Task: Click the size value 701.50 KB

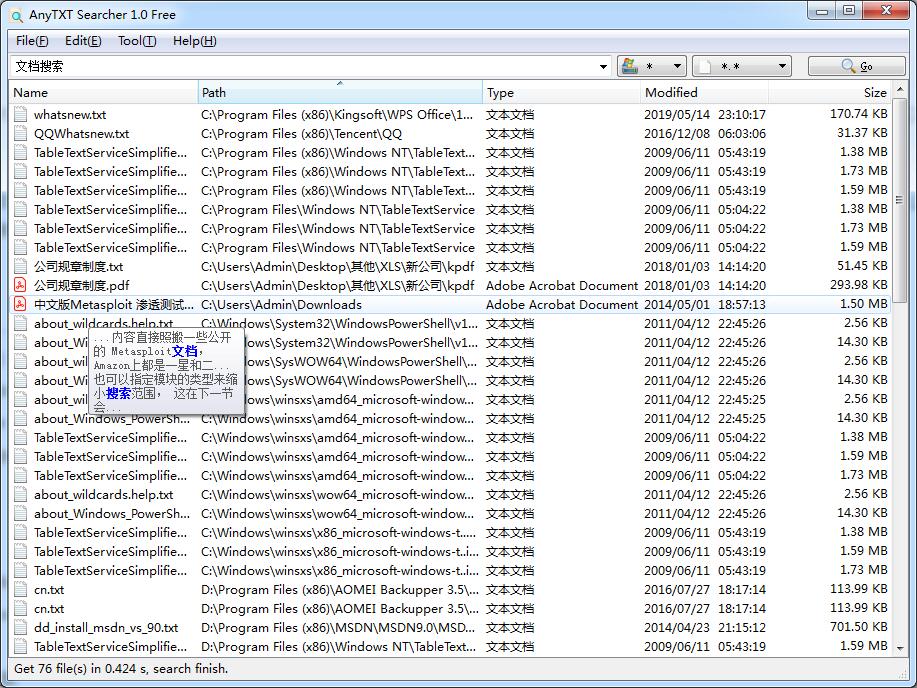Action: click(859, 627)
